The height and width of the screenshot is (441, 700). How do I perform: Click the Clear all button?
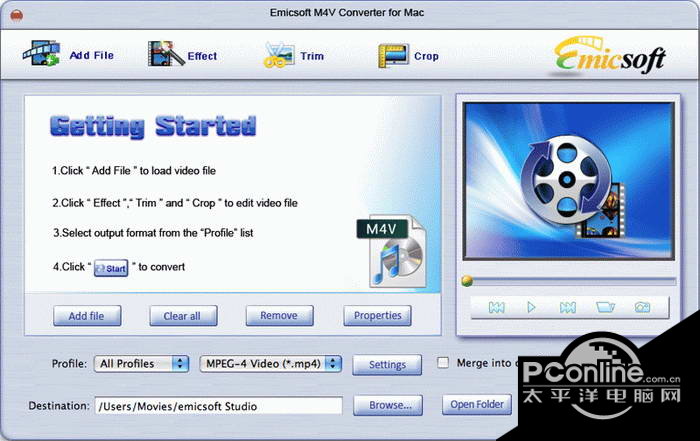tap(183, 316)
